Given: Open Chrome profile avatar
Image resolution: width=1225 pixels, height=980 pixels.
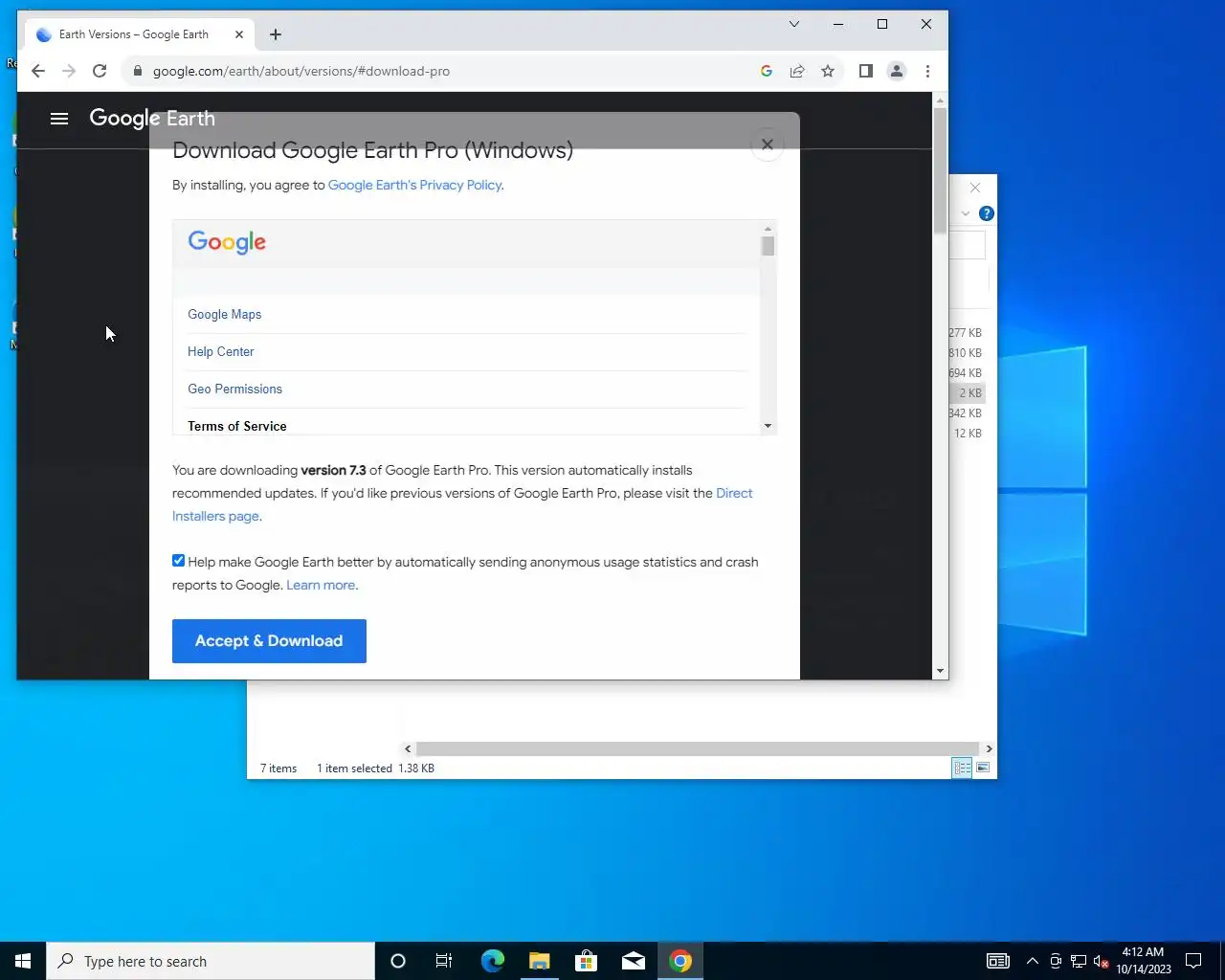Looking at the screenshot, I should [x=897, y=71].
